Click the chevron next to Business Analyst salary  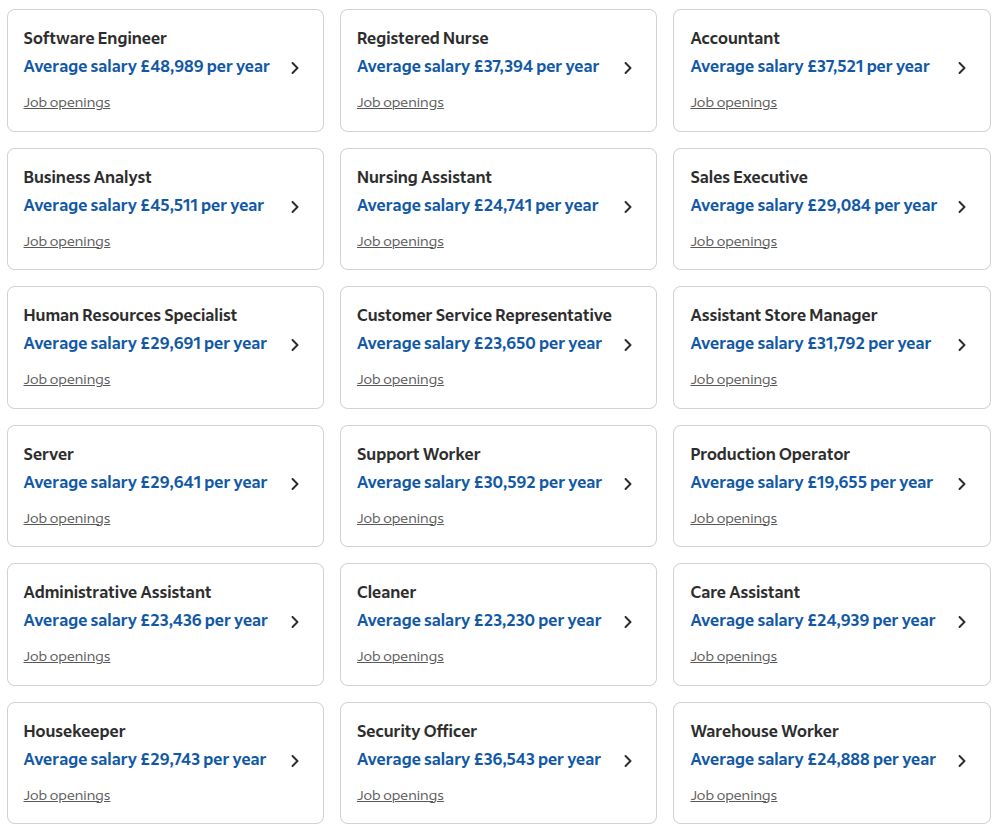tap(294, 207)
